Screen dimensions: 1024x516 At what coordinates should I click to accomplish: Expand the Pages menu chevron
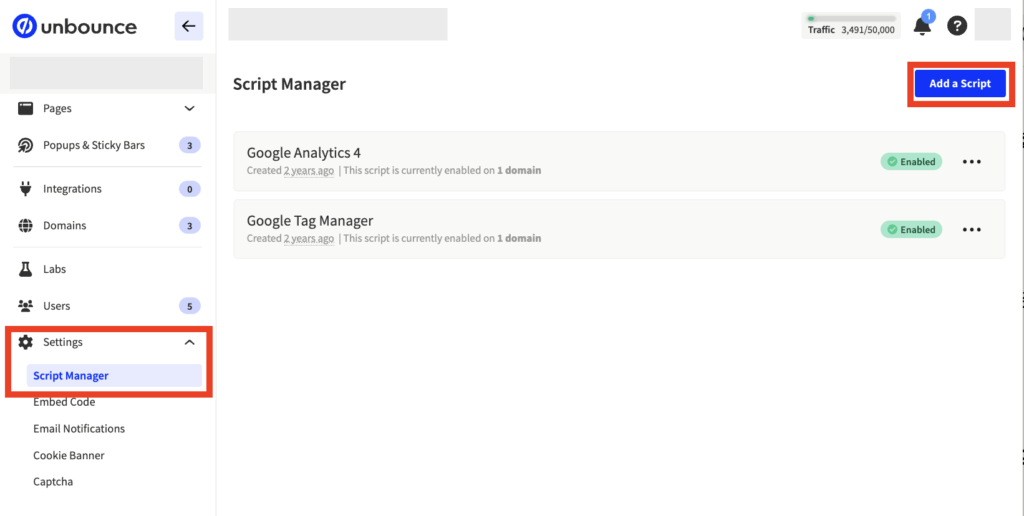click(189, 108)
